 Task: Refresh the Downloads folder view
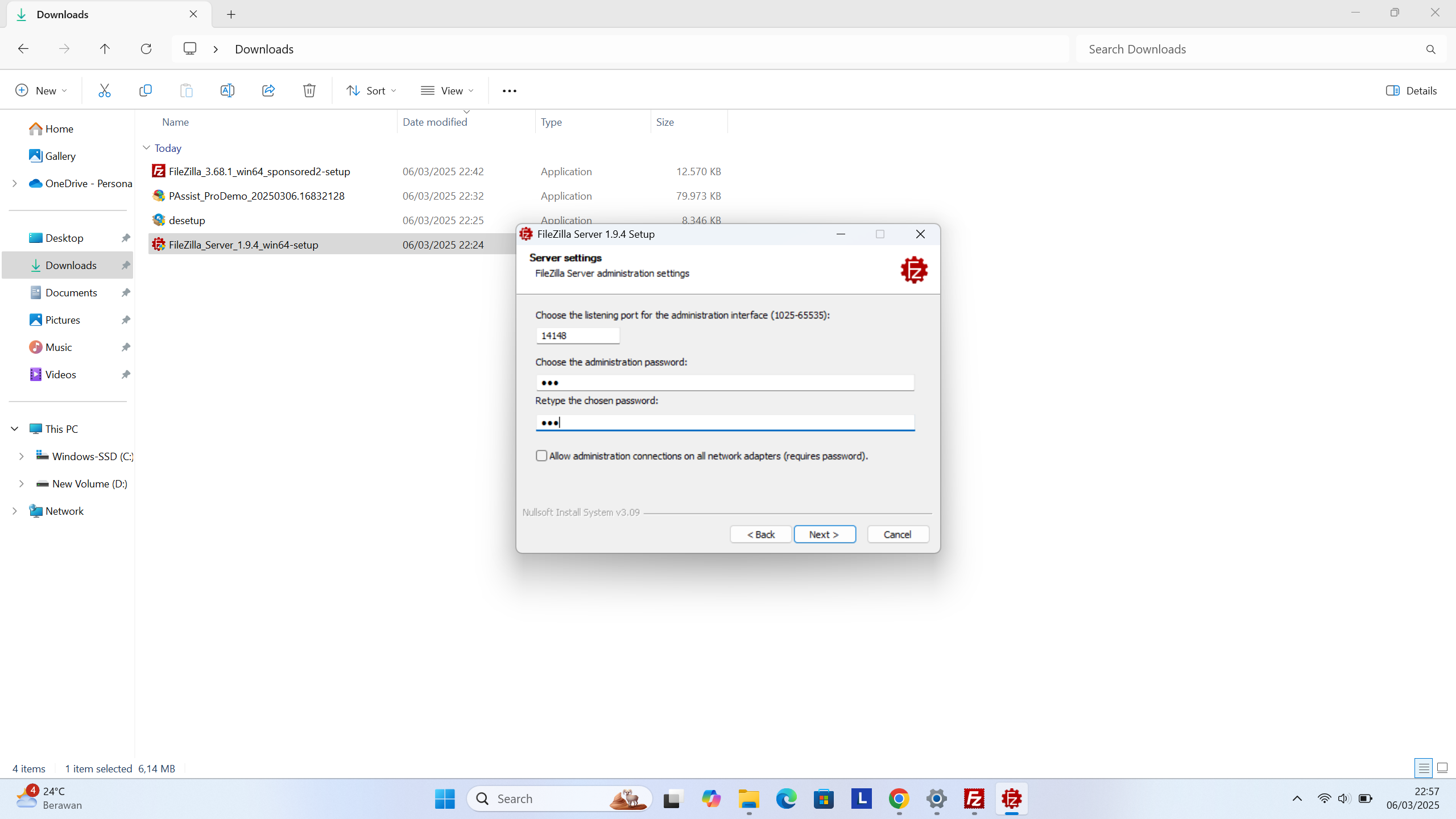pyautogui.click(x=146, y=49)
